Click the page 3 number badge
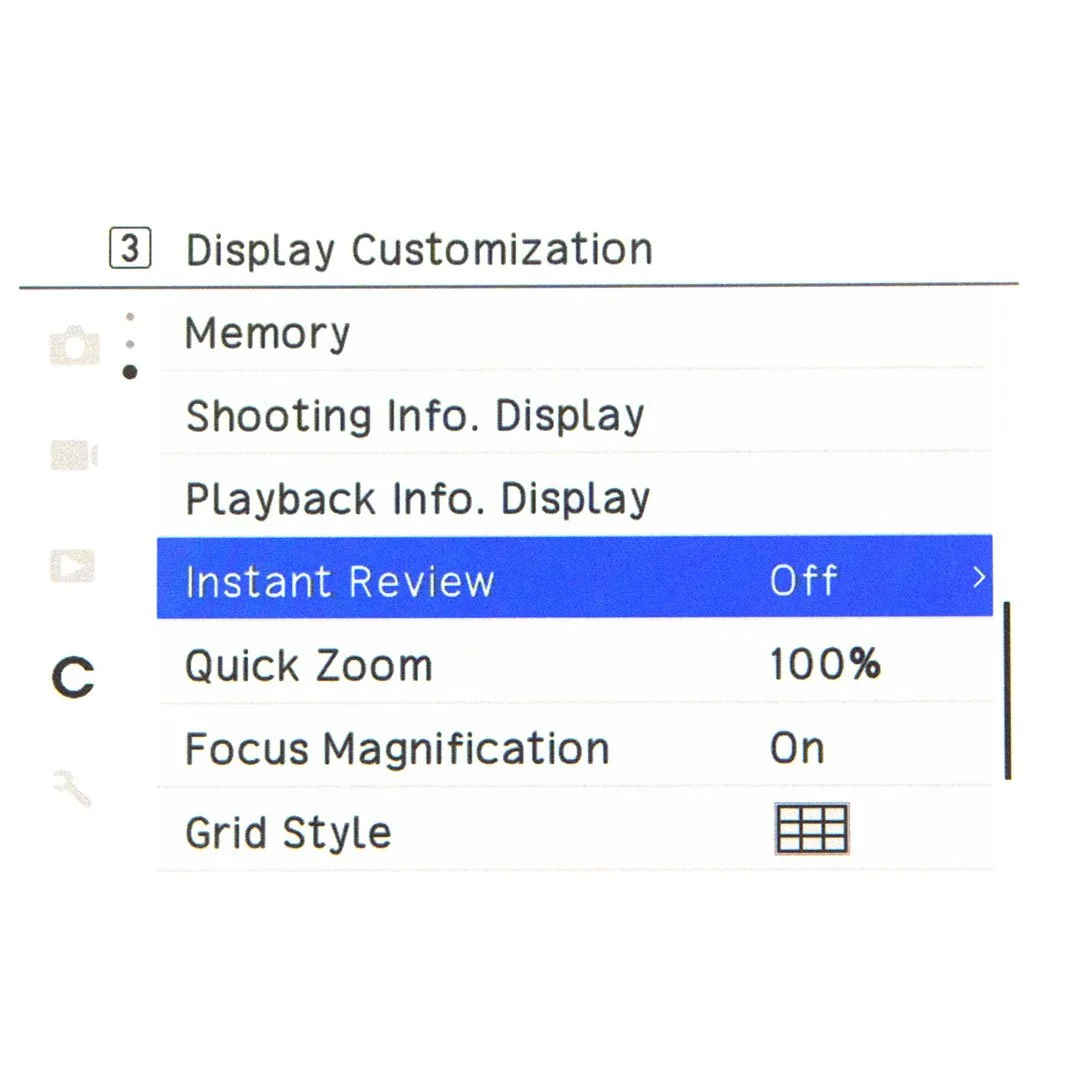Image resolution: width=1080 pixels, height=1080 pixels. click(130, 248)
